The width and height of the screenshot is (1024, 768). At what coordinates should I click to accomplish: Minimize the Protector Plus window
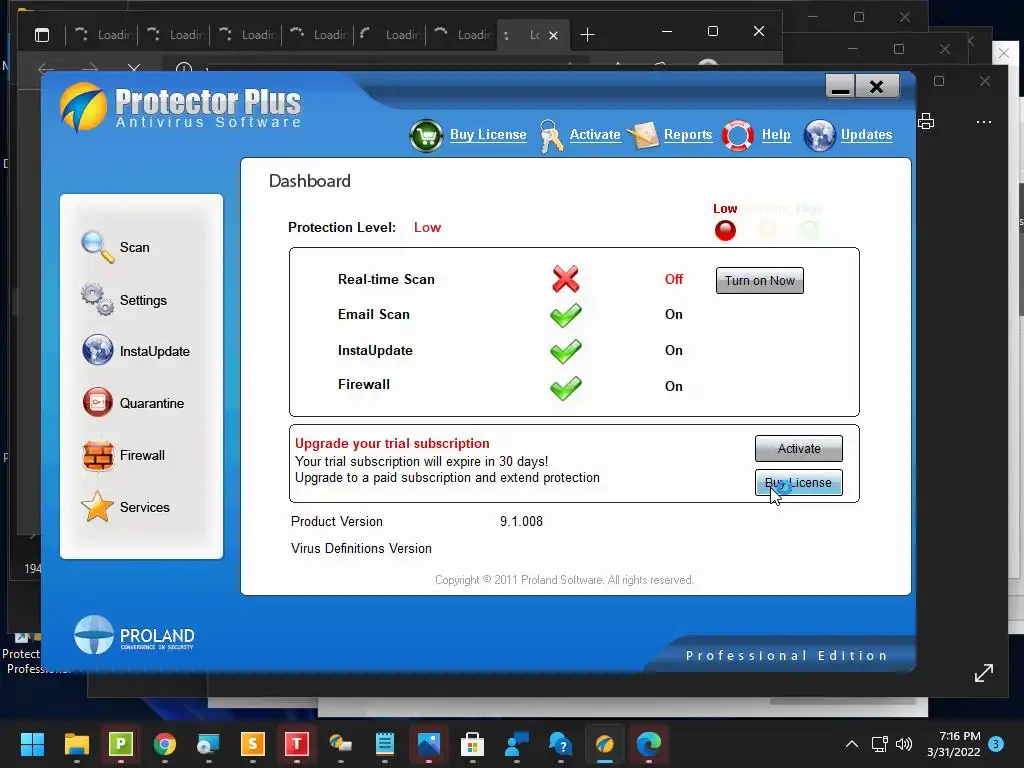pos(840,86)
